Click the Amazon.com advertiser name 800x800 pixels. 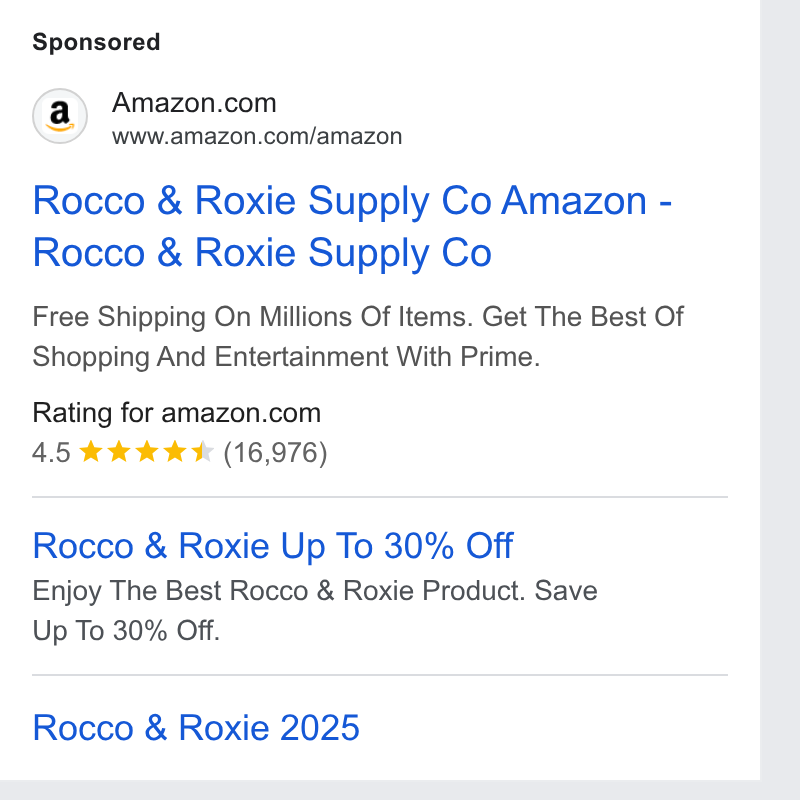(194, 103)
